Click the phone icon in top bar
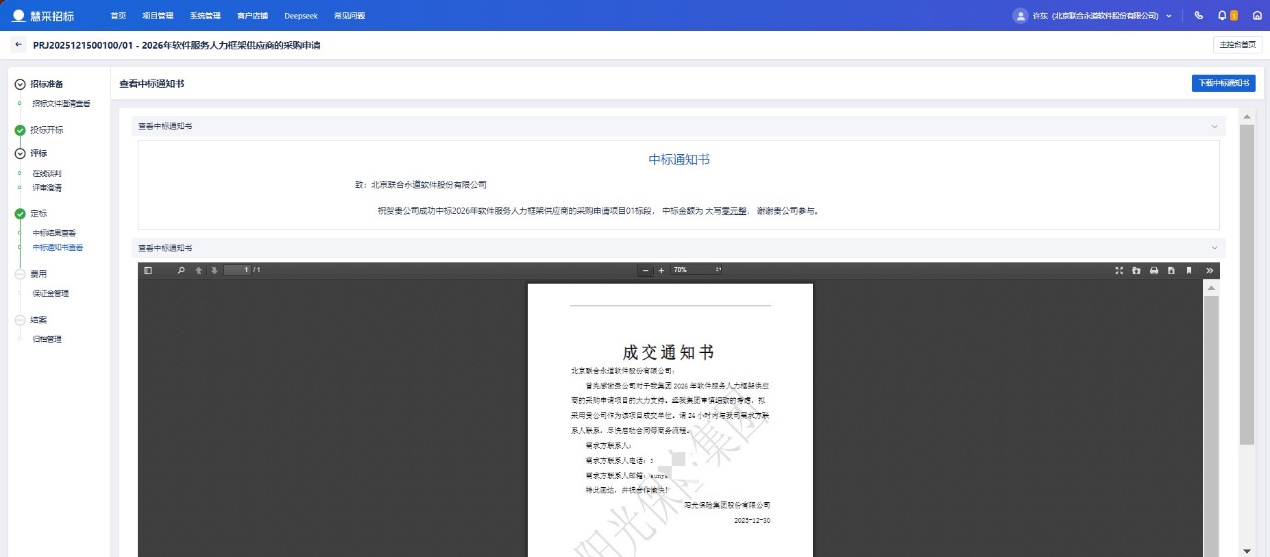The width and height of the screenshot is (1270, 557). point(1199,15)
